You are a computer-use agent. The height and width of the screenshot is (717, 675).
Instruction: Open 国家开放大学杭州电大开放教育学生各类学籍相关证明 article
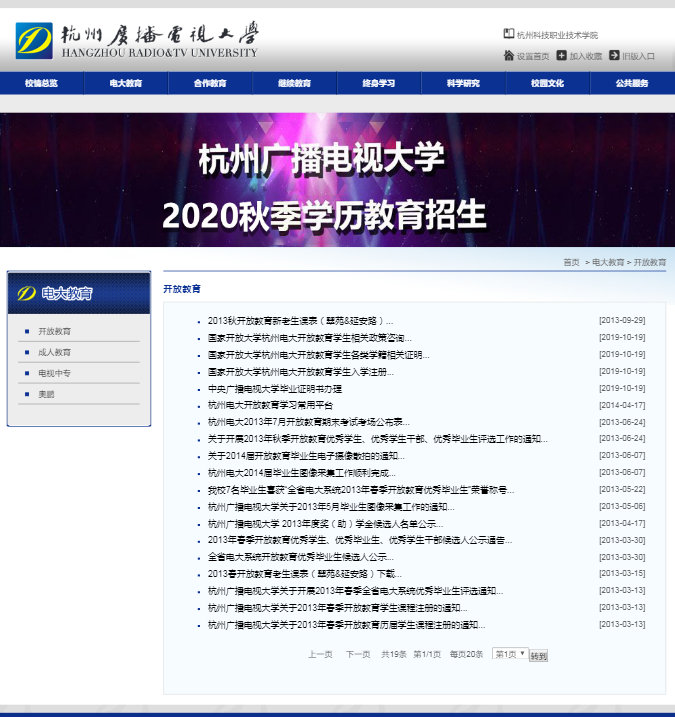coord(318,355)
